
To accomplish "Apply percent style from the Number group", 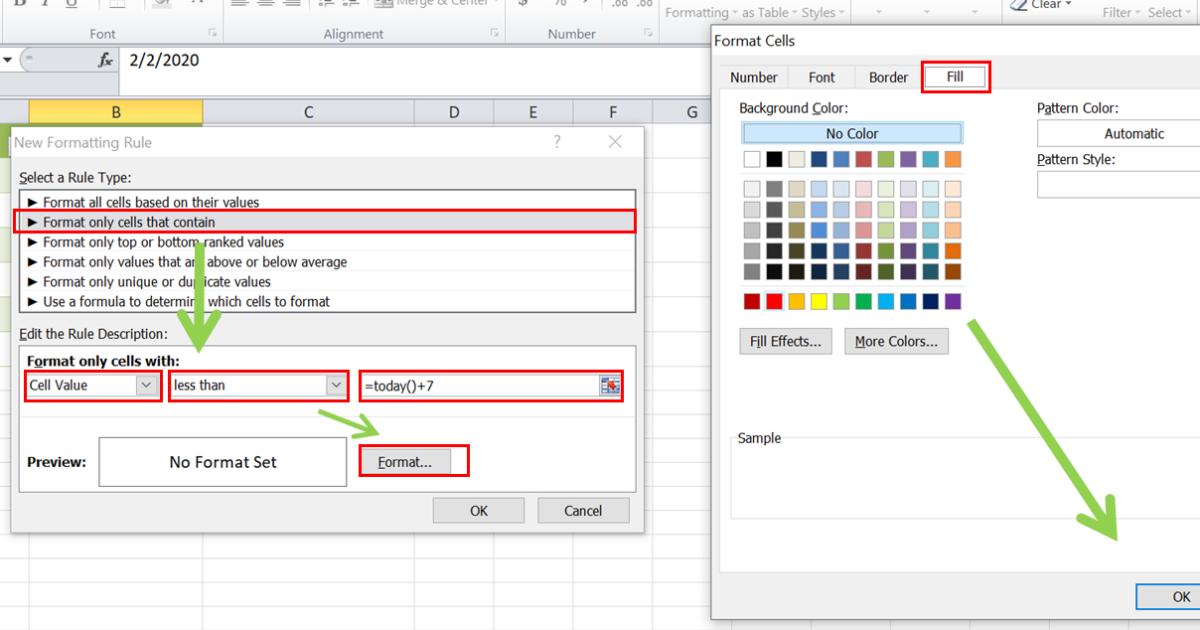I will (559, 4).
